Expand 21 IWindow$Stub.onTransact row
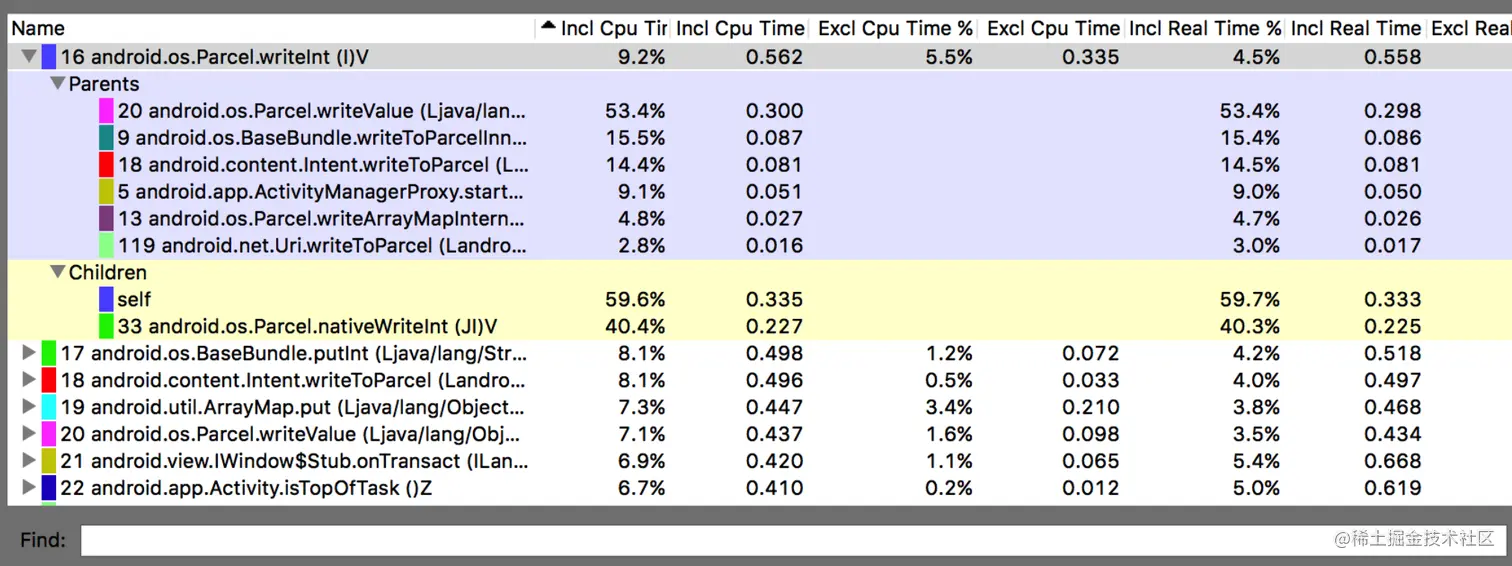The height and width of the screenshot is (566, 1512). [x=28, y=461]
